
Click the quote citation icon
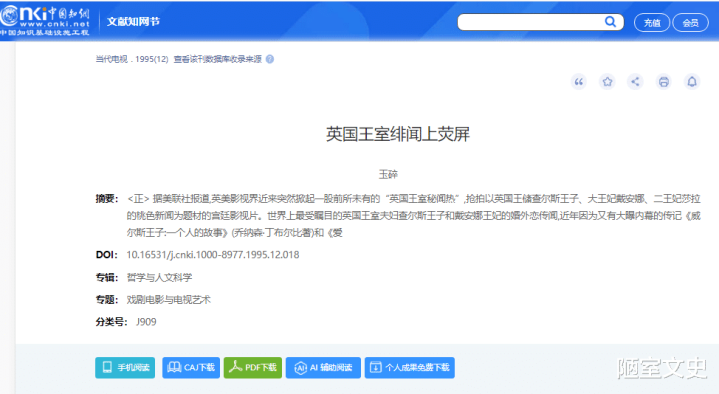[x=579, y=82]
